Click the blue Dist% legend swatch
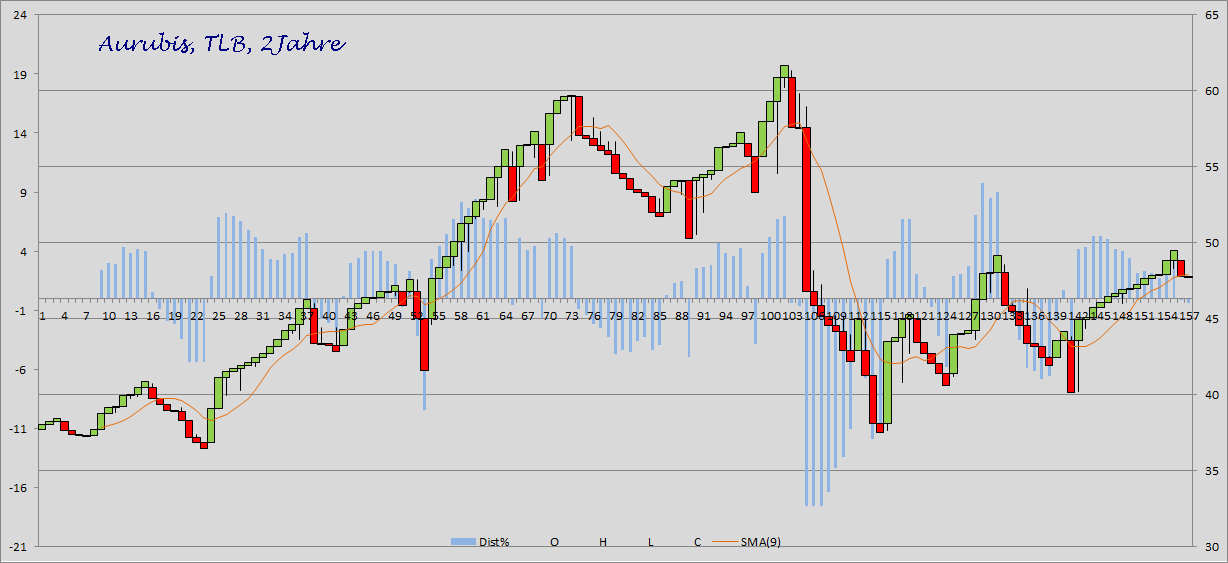The width and height of the screenshot is (1228, 563). pos(464,542)
